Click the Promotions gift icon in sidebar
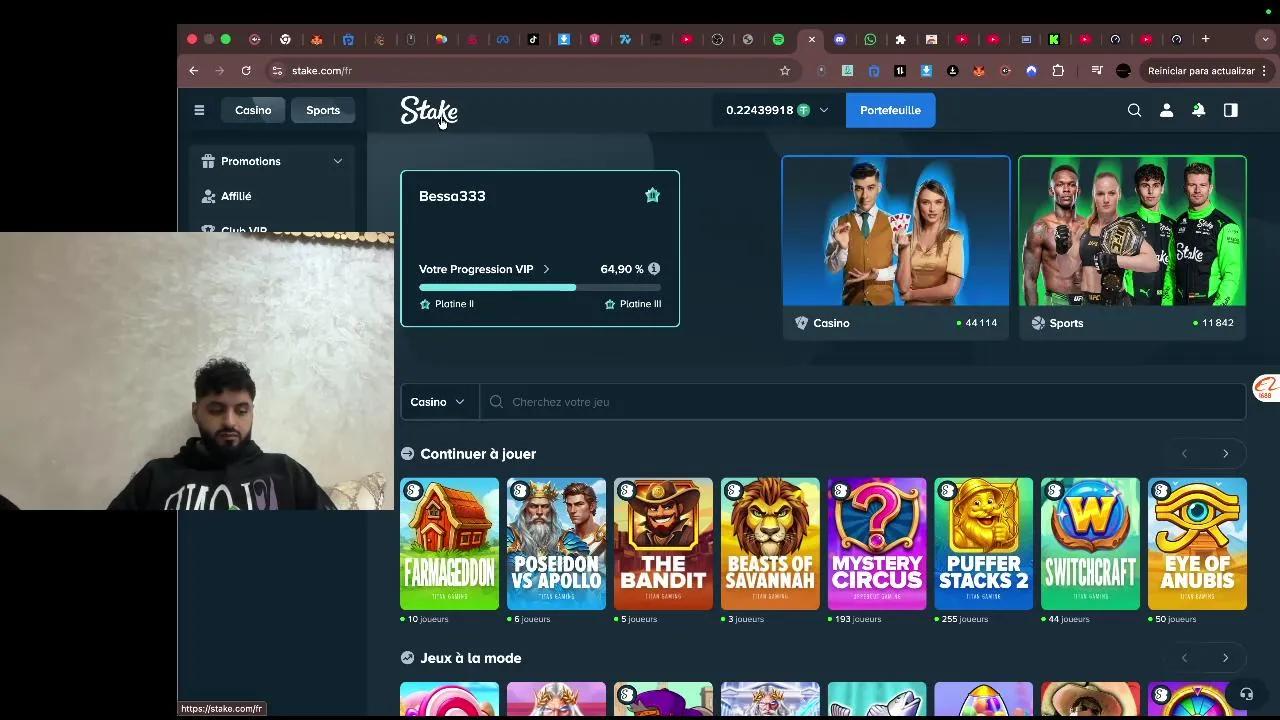Image resolution: width=1280 pixels, height=720 pixels. click(x=208, y=161)
